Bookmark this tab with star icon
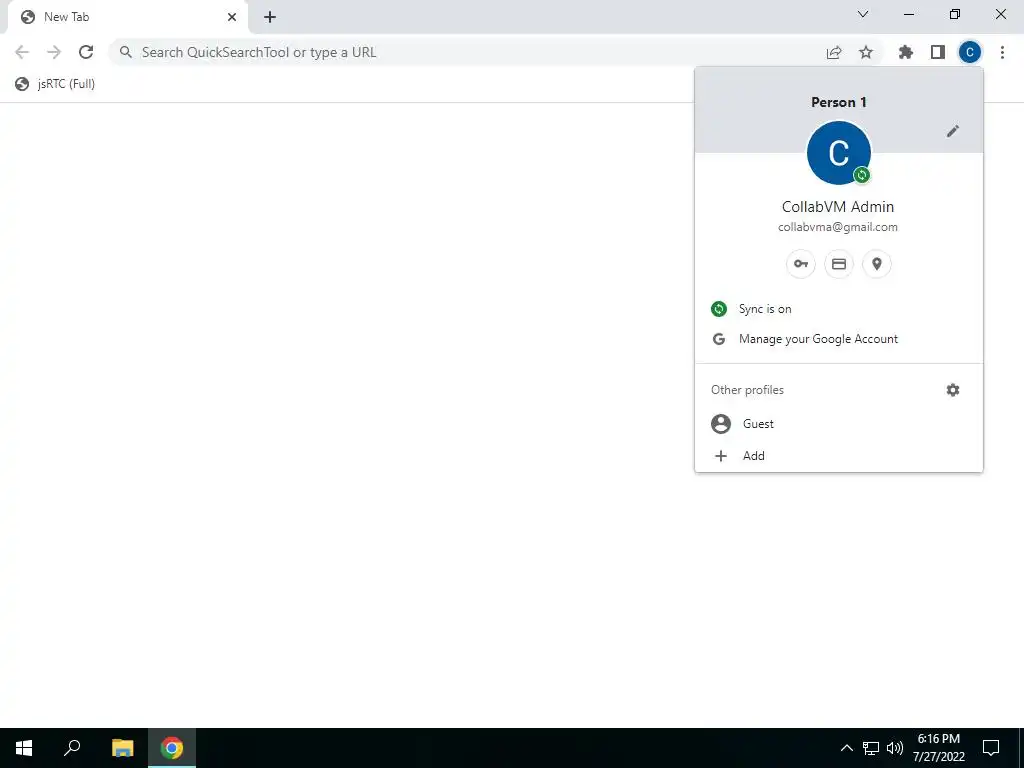1024x768 pixels. click(x=866, y=52)
